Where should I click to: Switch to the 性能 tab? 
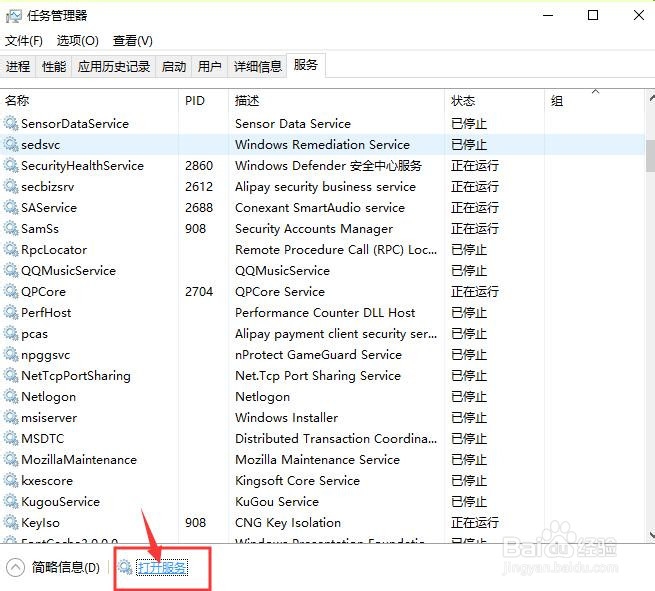click(x=54, y=66)
